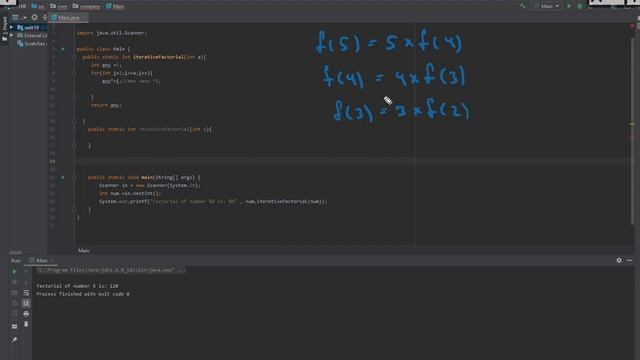Screen dimensions: 640x360
Task: Open the Project tool window sidebar tab
Action: click(4, 29)
